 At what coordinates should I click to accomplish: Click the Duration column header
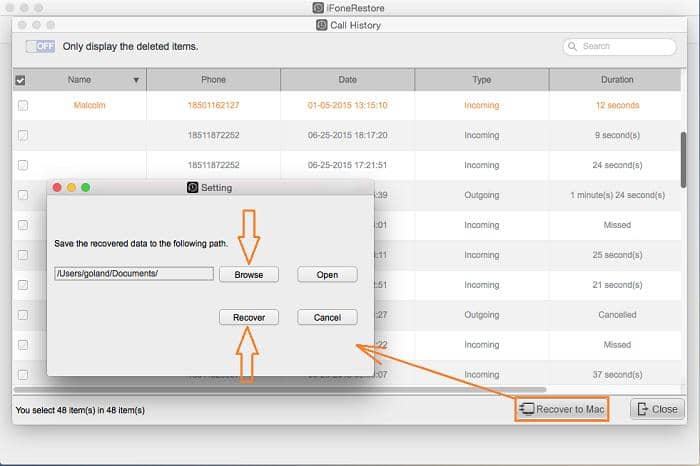tap(616, 80)
